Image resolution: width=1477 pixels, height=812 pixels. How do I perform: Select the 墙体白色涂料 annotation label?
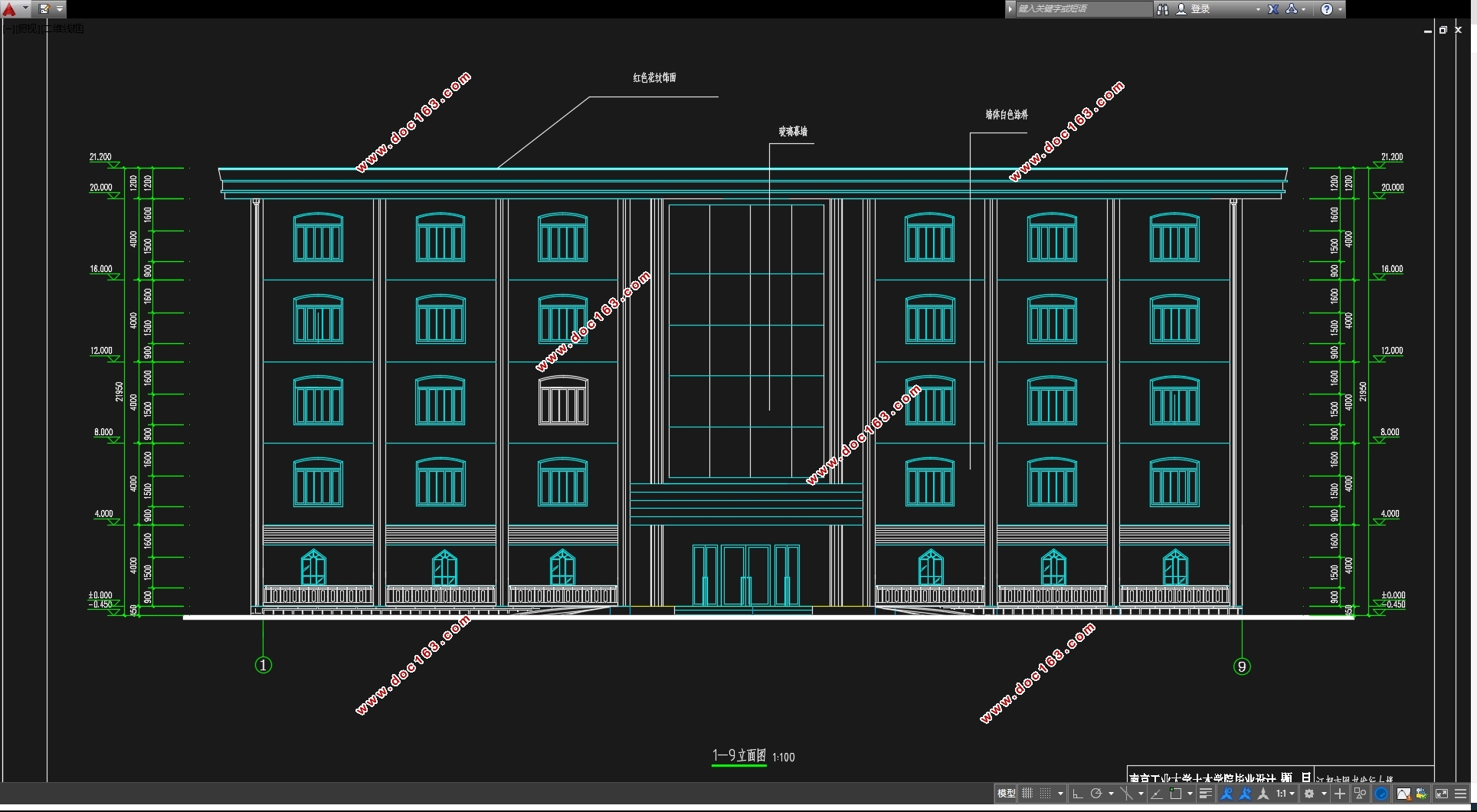coord(1007,114)
